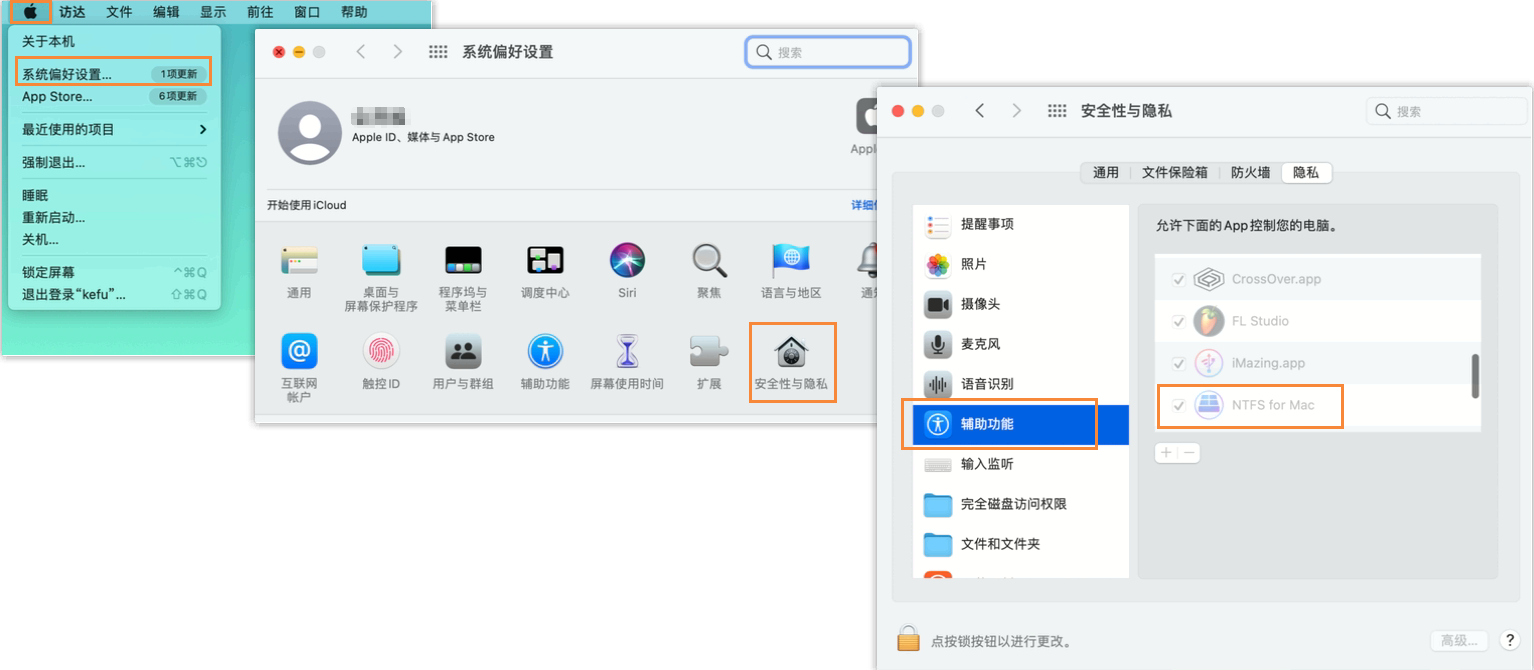The height and width of the screenshot is (670, 1534).
Task: Switch to the 防火墙 tab
Action: [x=1250, y=172]
